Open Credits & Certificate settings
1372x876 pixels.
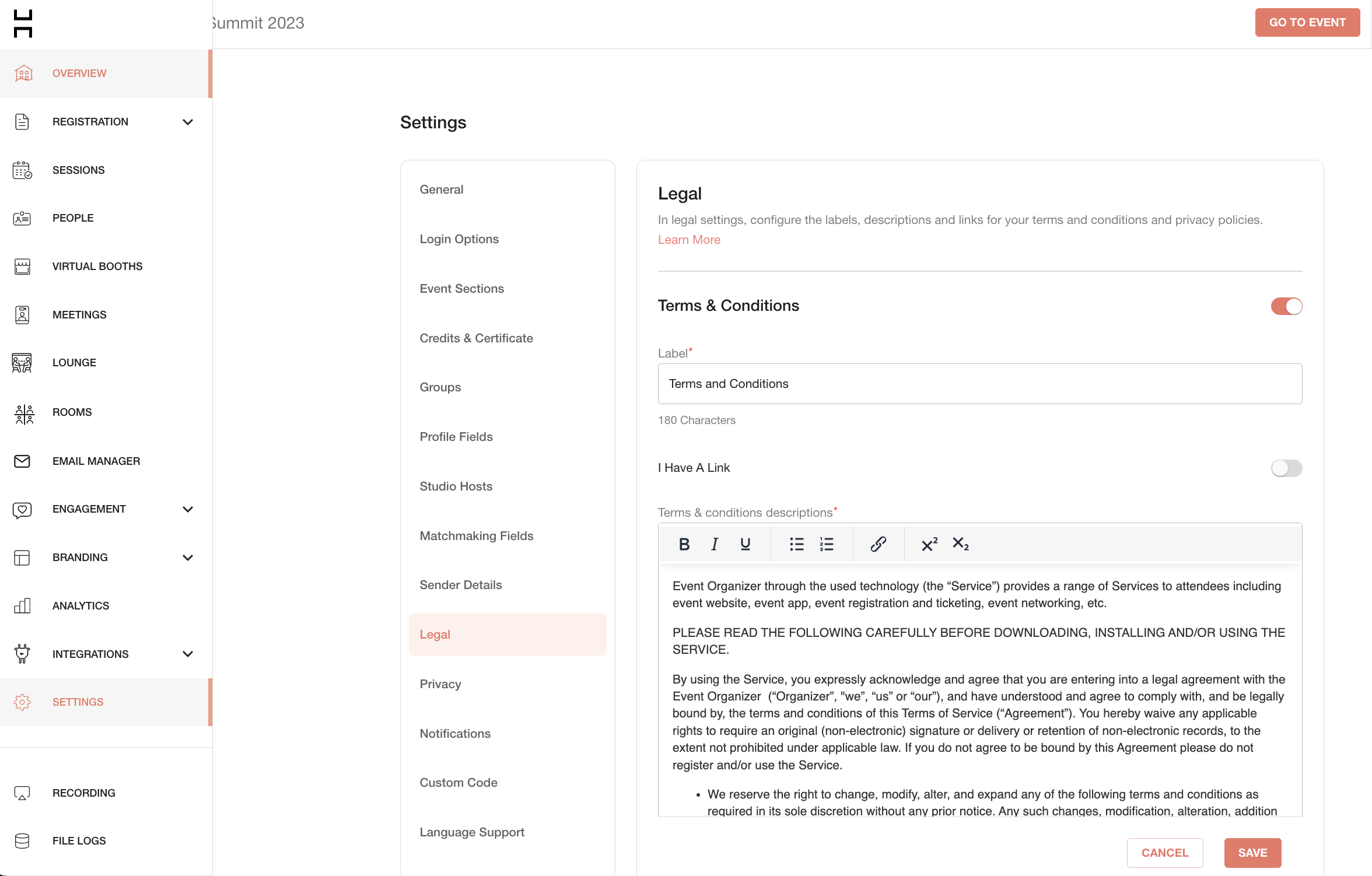(507, 338)
